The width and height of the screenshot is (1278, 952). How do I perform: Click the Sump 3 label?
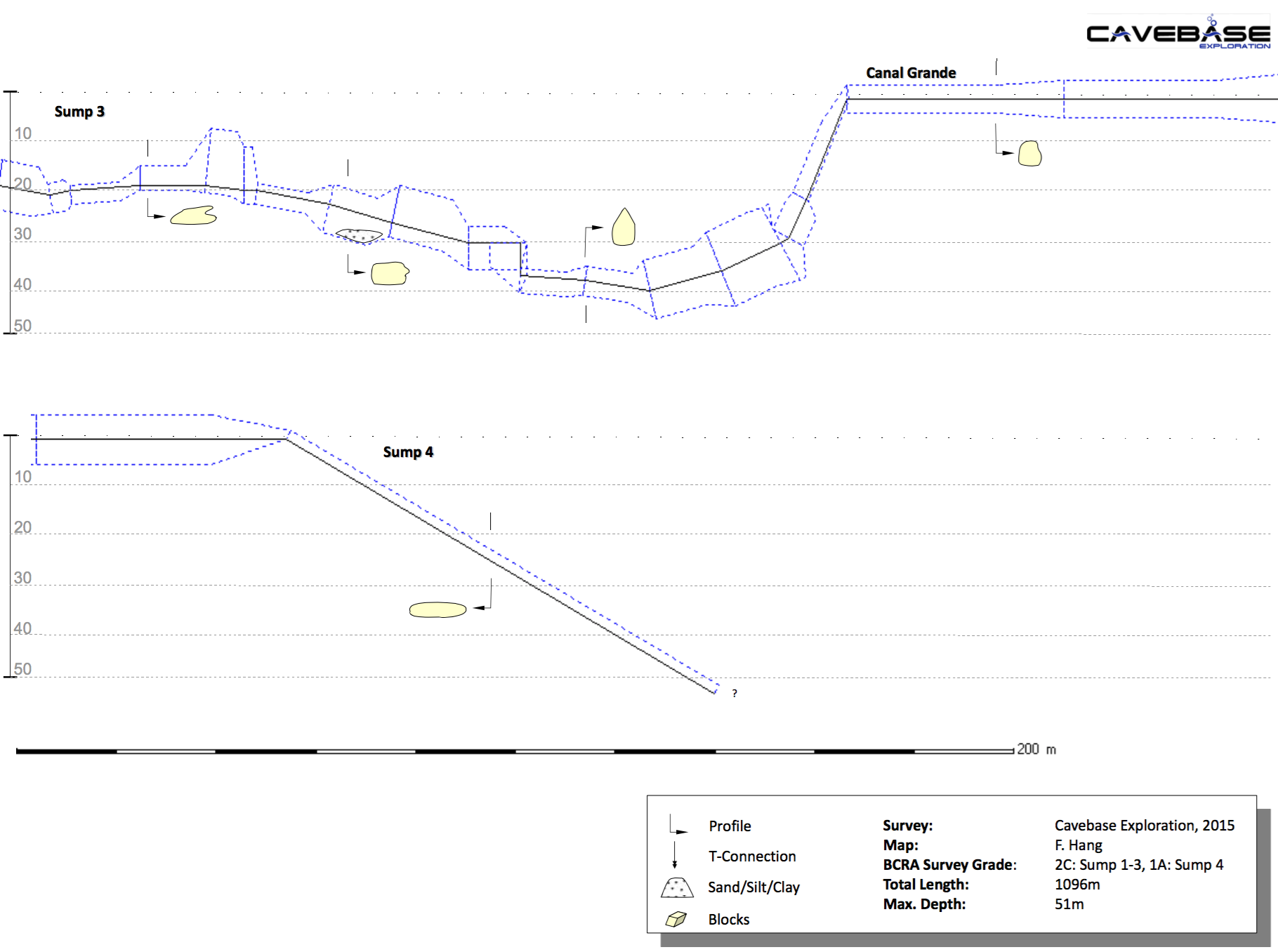[x=79, y=112]
